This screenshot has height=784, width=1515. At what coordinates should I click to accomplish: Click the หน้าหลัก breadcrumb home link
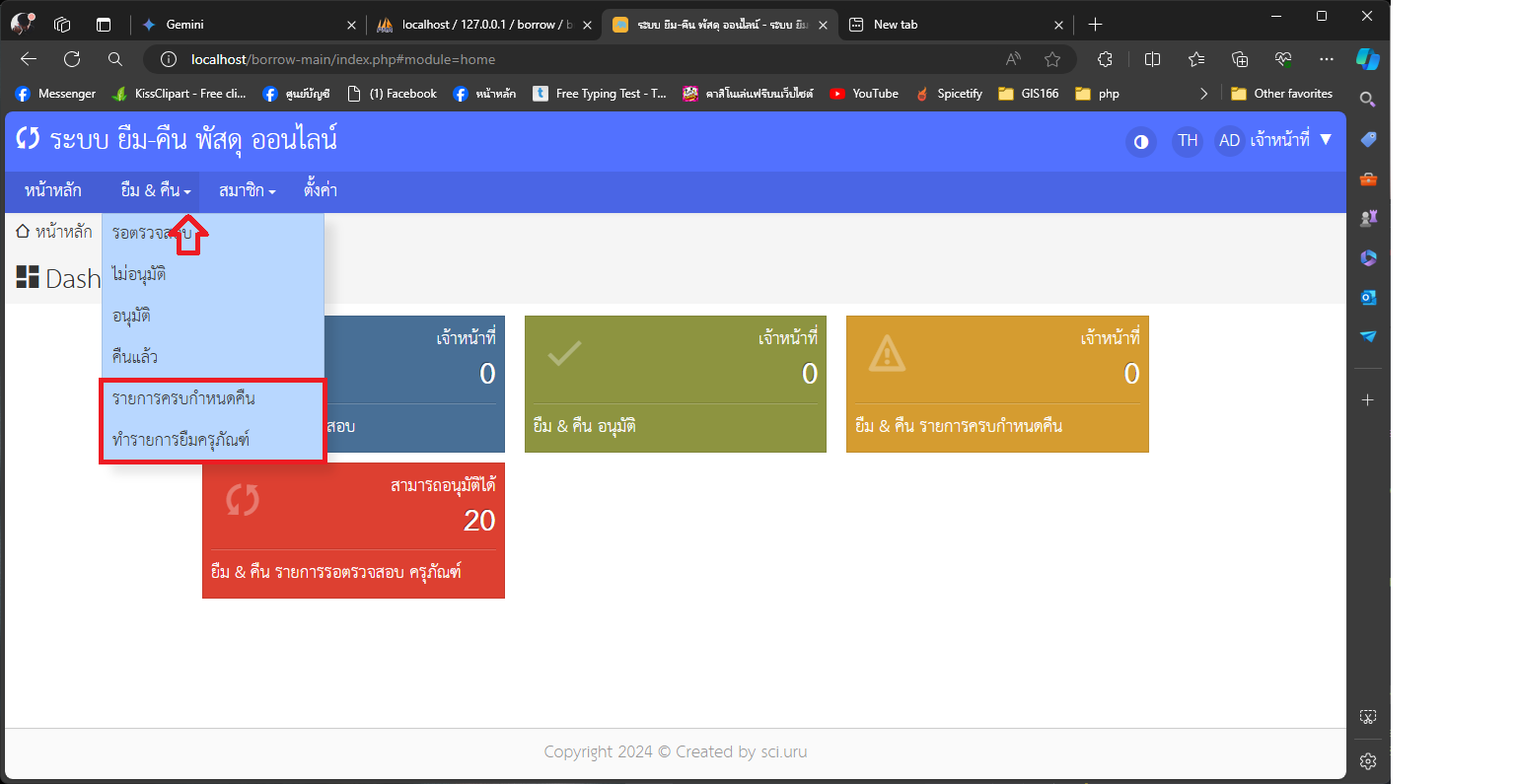(x=54, y=232)
